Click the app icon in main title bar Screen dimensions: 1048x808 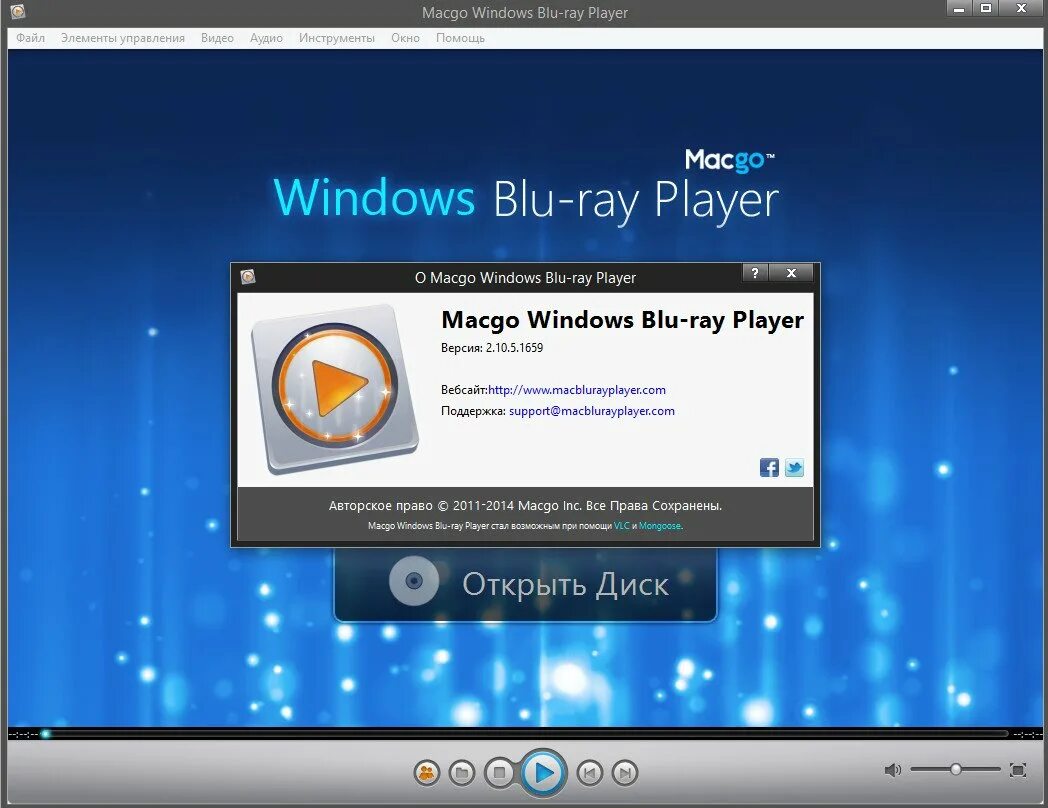tap(18, 11)
